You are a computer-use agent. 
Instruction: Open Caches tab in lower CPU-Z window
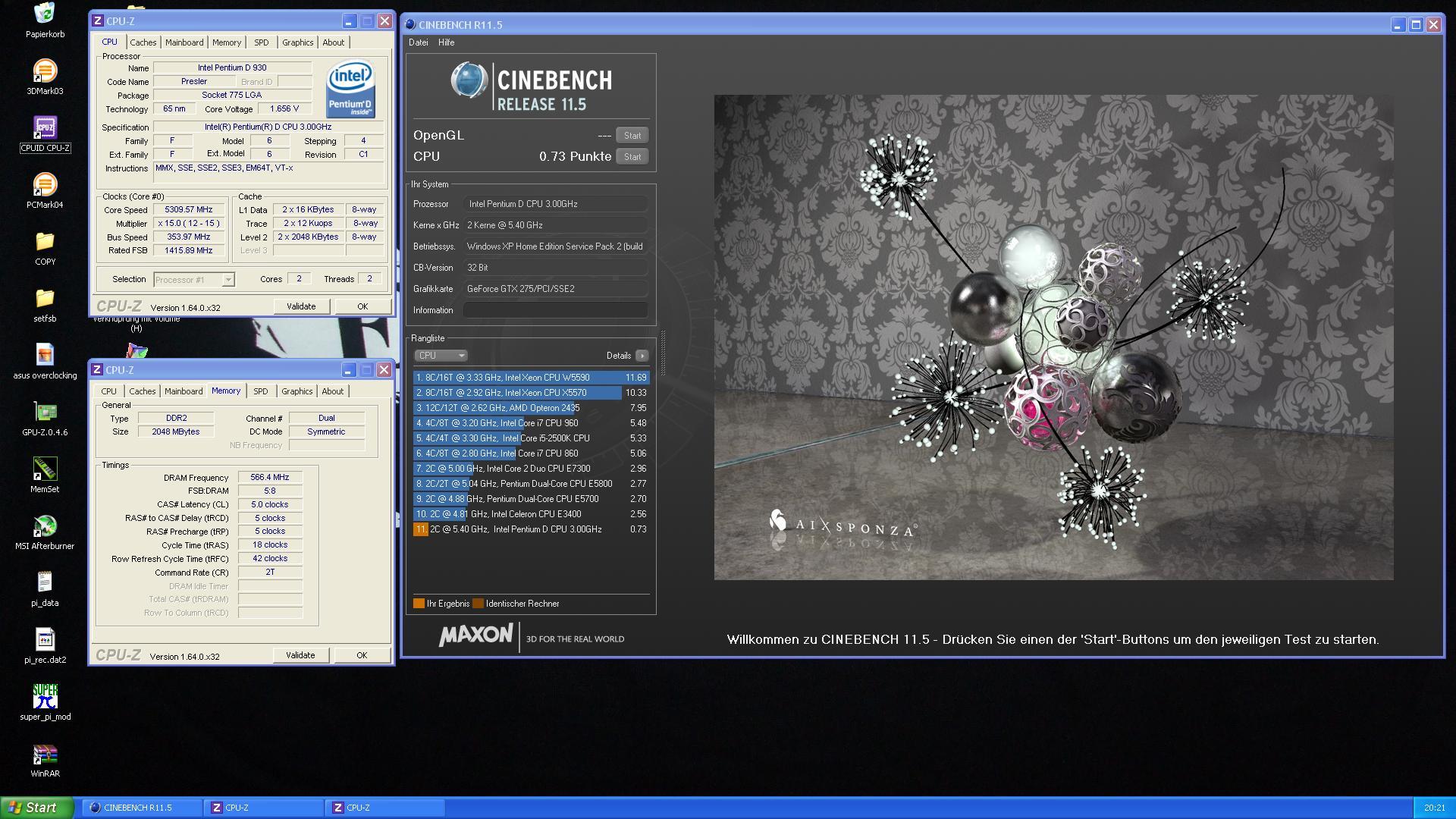[142, 391]
